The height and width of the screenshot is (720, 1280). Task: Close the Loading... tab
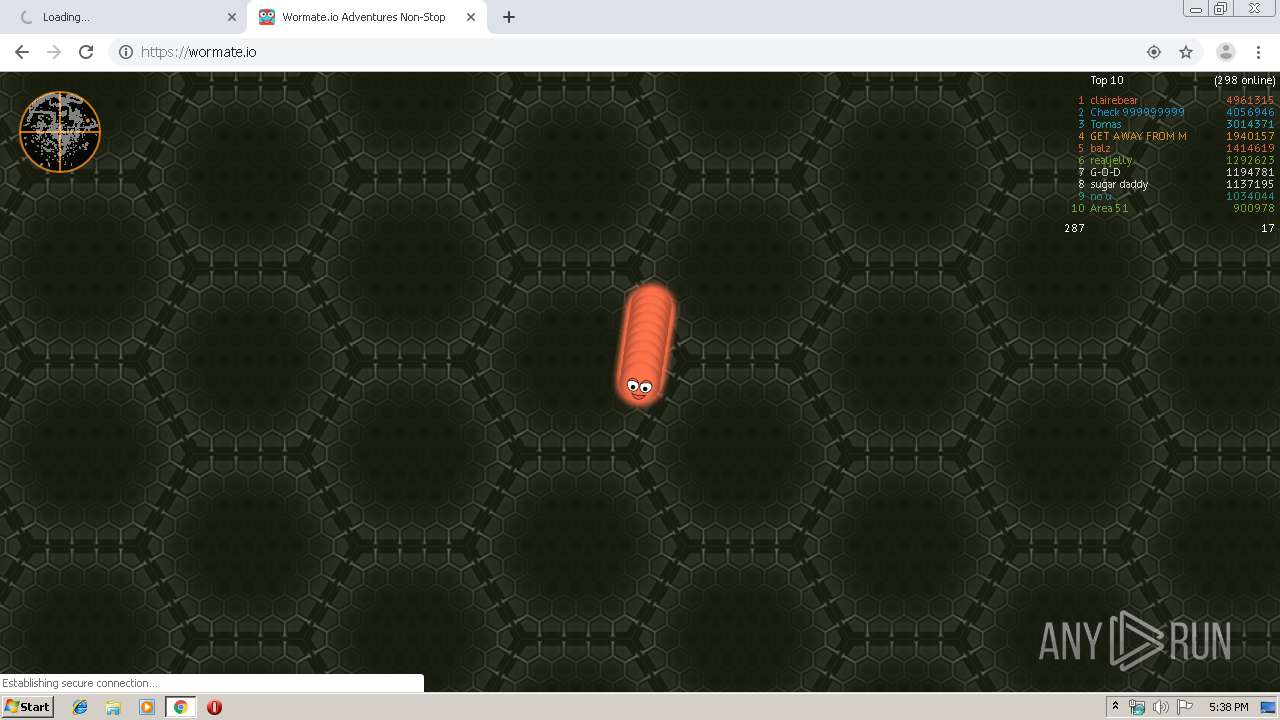coord(232,17)
